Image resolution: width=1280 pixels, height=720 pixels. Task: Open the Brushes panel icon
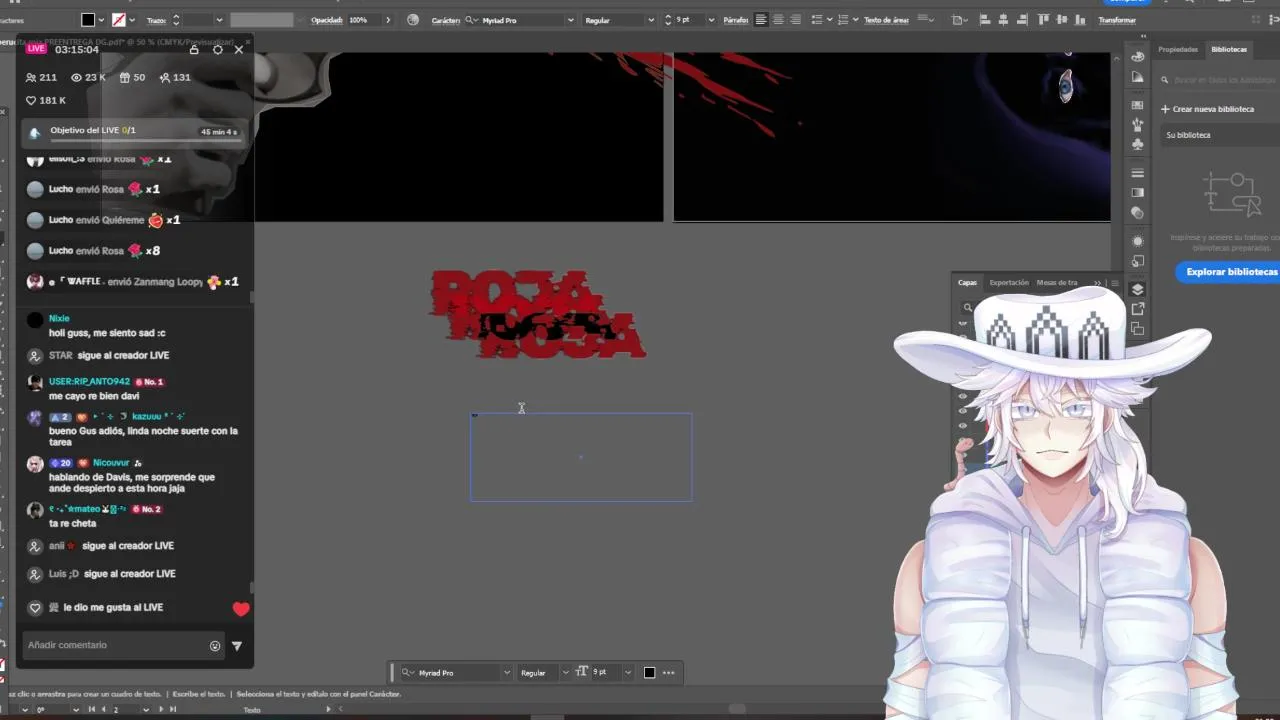[x=1137, y=125]
